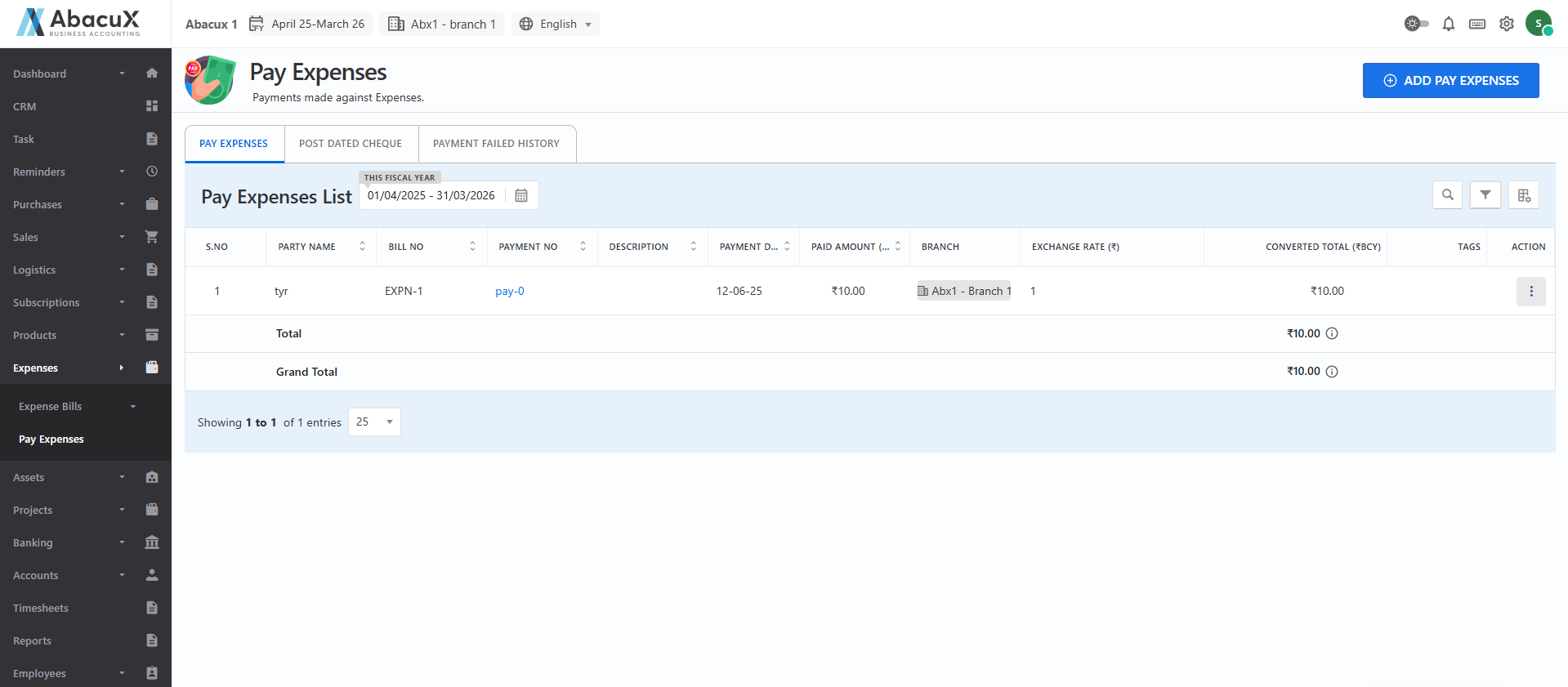Expand the Purchases sidebar menu

coord(85,204)
